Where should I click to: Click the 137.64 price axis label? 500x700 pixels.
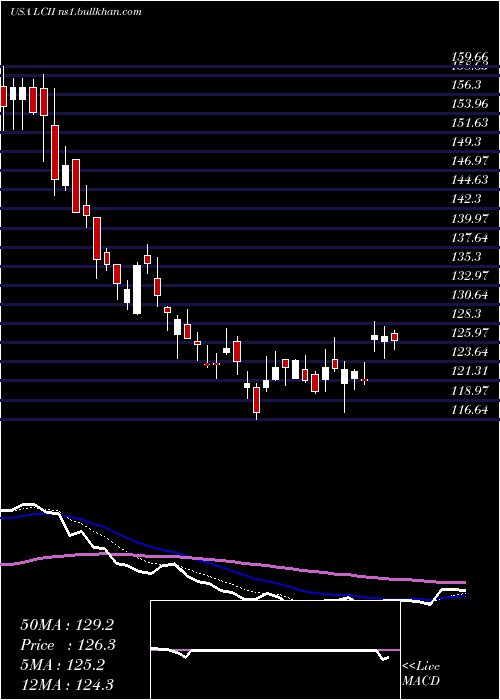(x=469, y=238)
